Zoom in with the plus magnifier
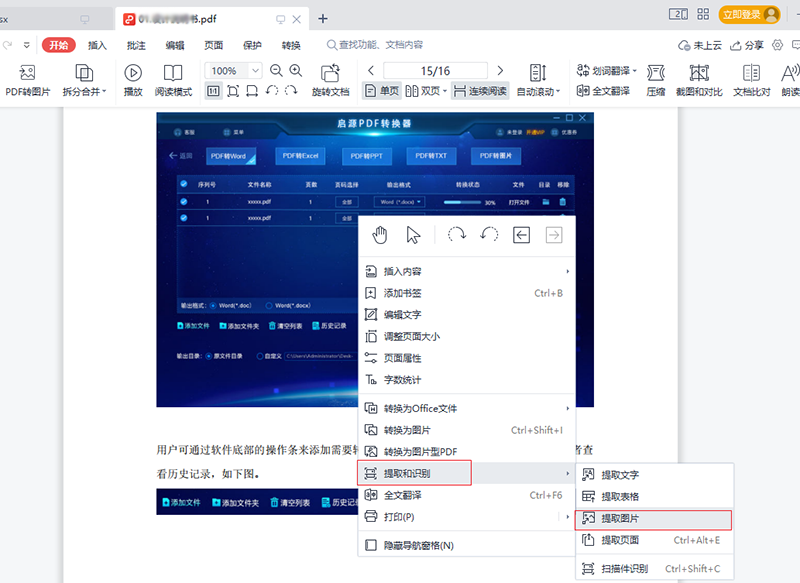 point(295,70)
